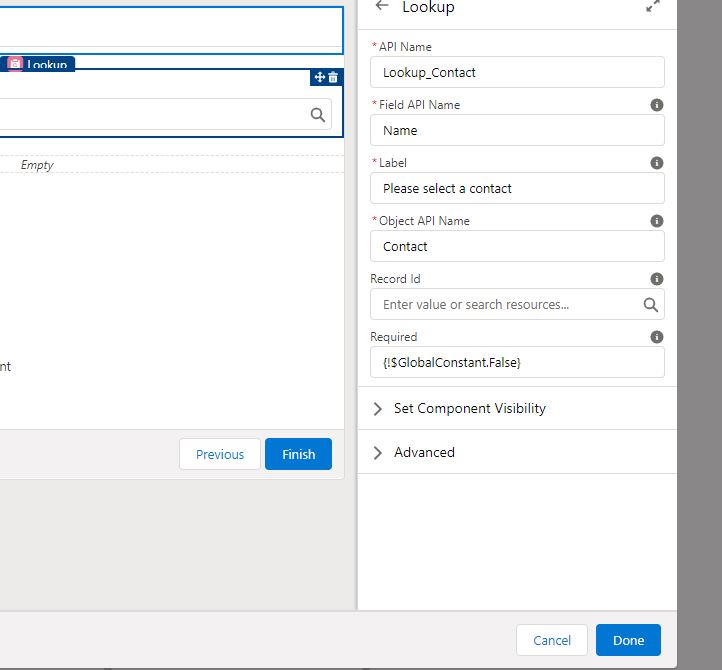Click the Finish button on canvas
The image size is (722, 670).
pyautogui.click(x=298, y=454)
